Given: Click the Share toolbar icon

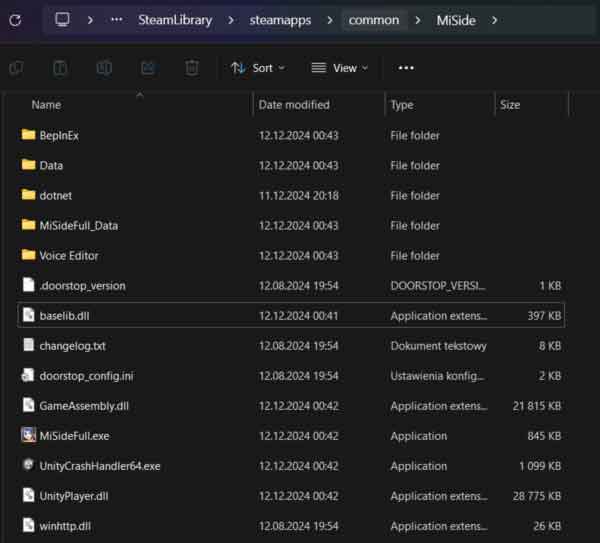Looking at the screenshot, I should point(148,68).
